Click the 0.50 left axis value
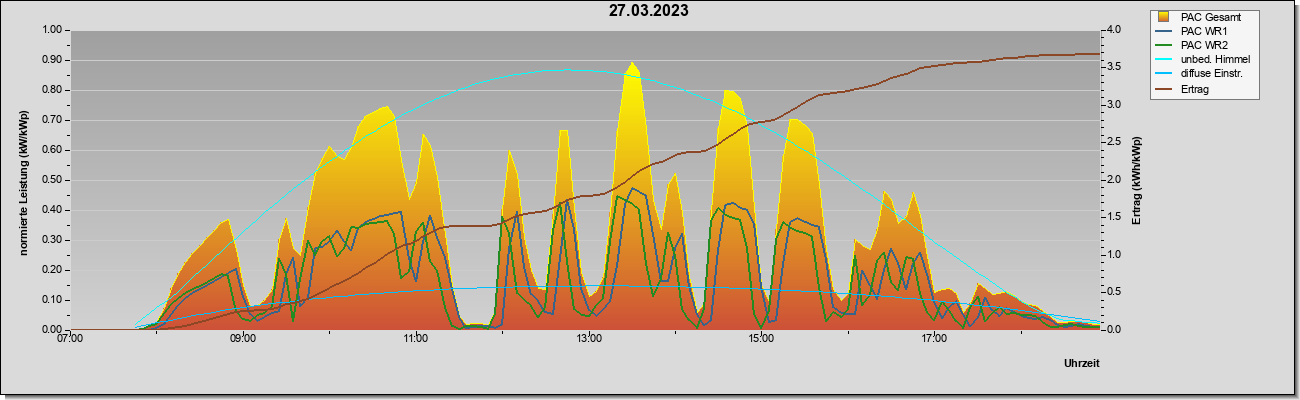 (x=51, y=180)
